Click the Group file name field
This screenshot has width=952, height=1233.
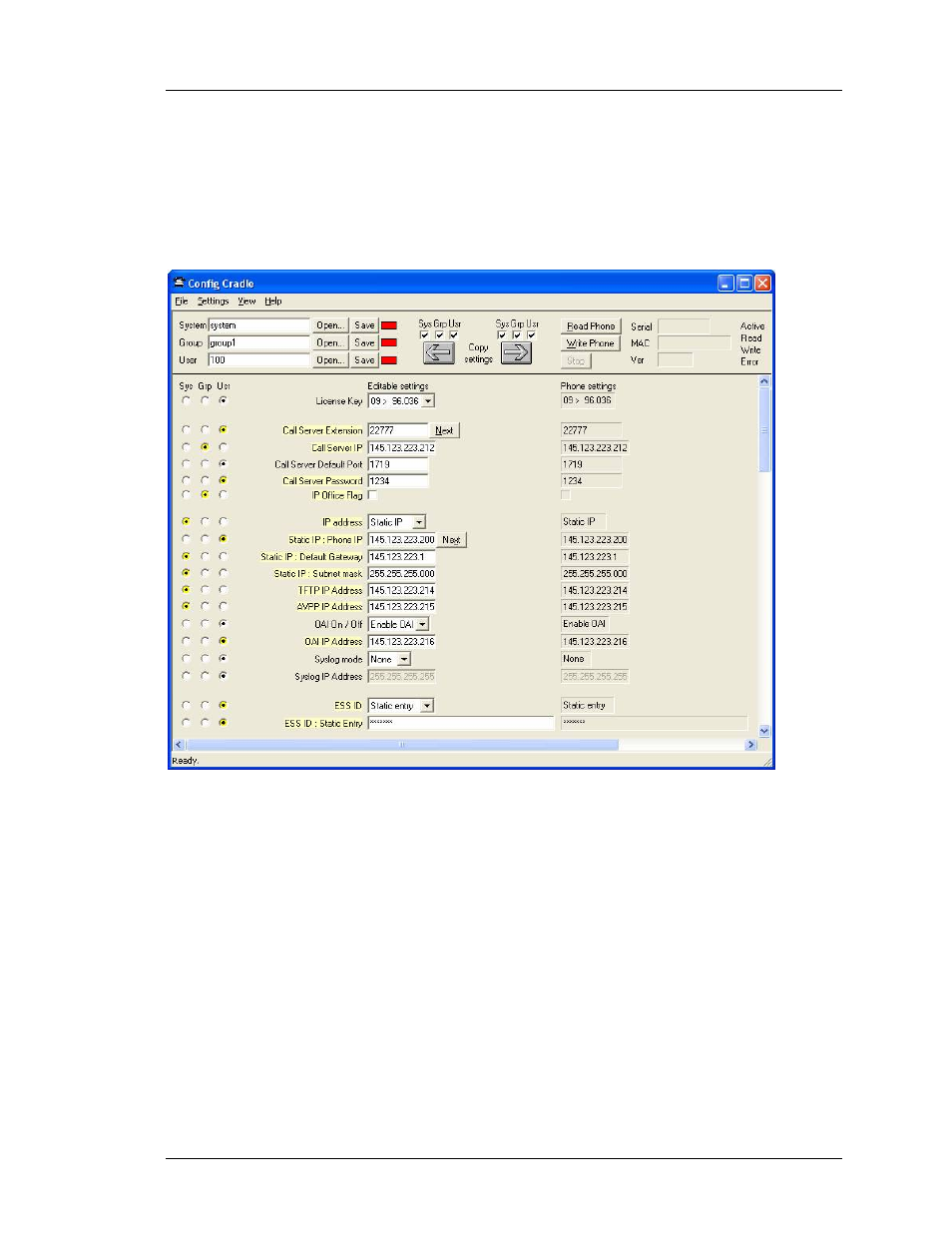pos(259,342)
